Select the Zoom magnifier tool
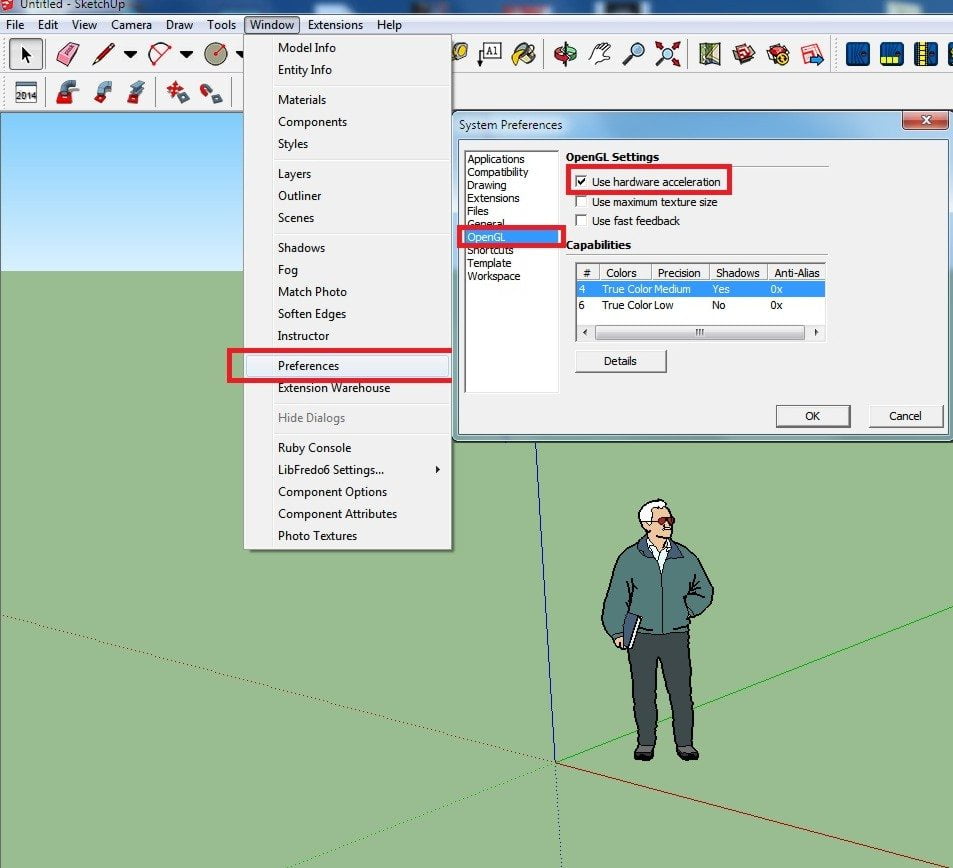 point(633,54)
